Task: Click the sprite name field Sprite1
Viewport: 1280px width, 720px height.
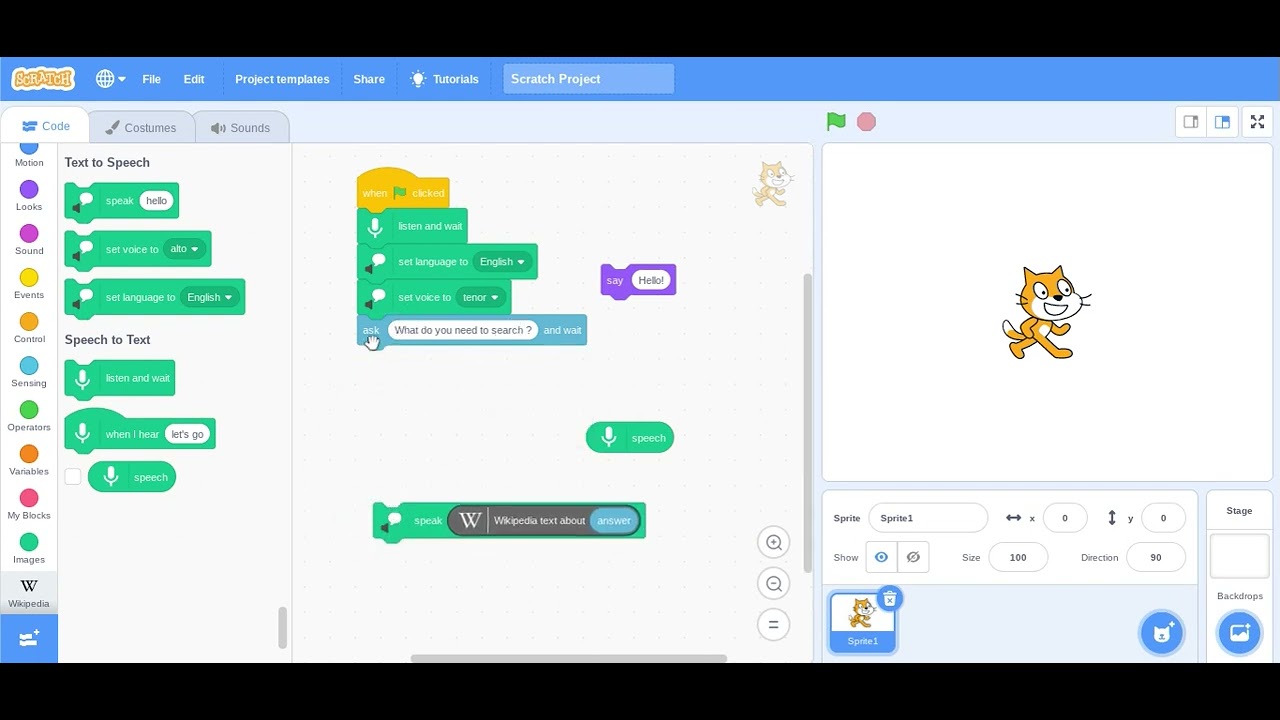Action: [x=928, y=518]
